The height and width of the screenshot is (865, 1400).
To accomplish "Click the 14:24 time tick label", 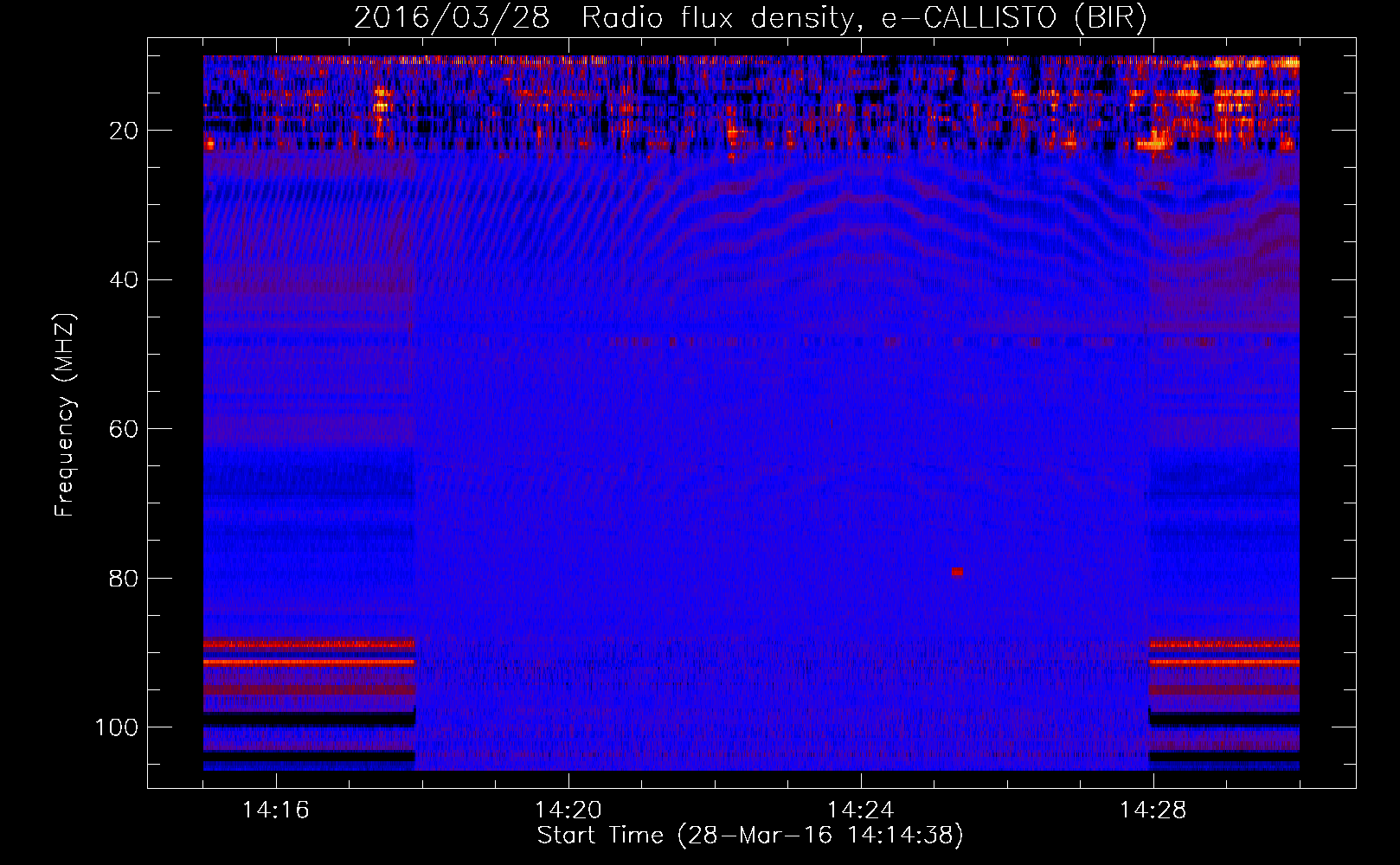I will (x=861, y=810).
